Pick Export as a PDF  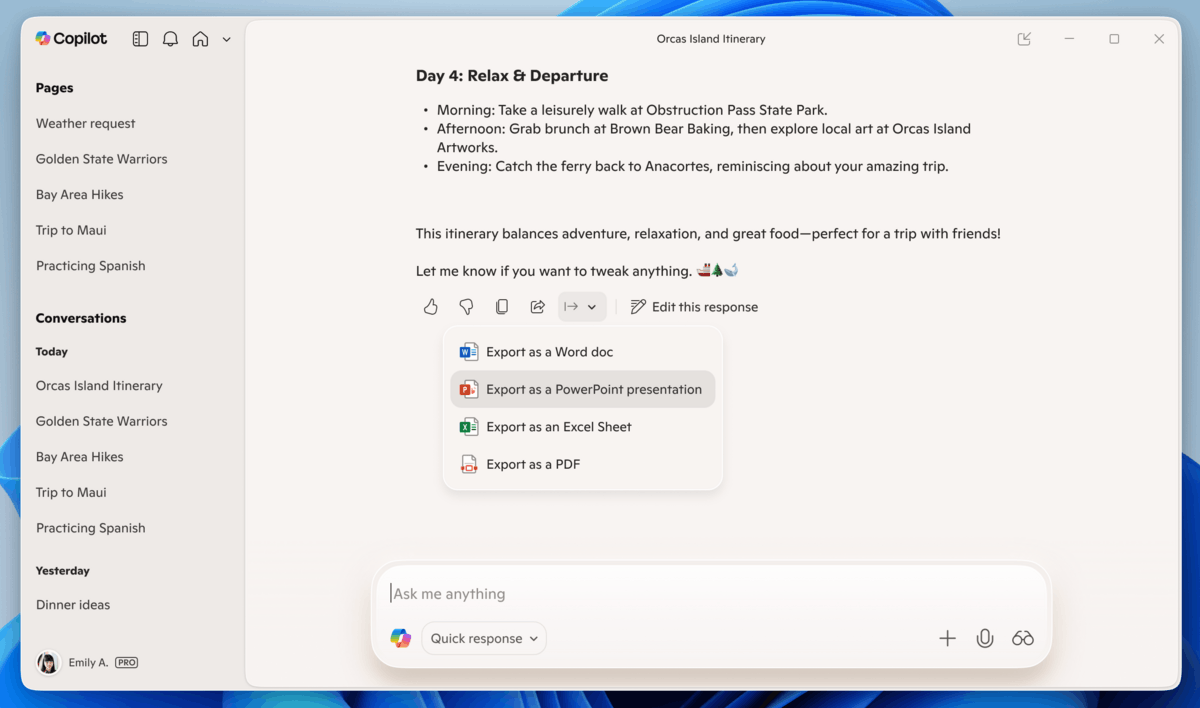(x=532, y=464)
